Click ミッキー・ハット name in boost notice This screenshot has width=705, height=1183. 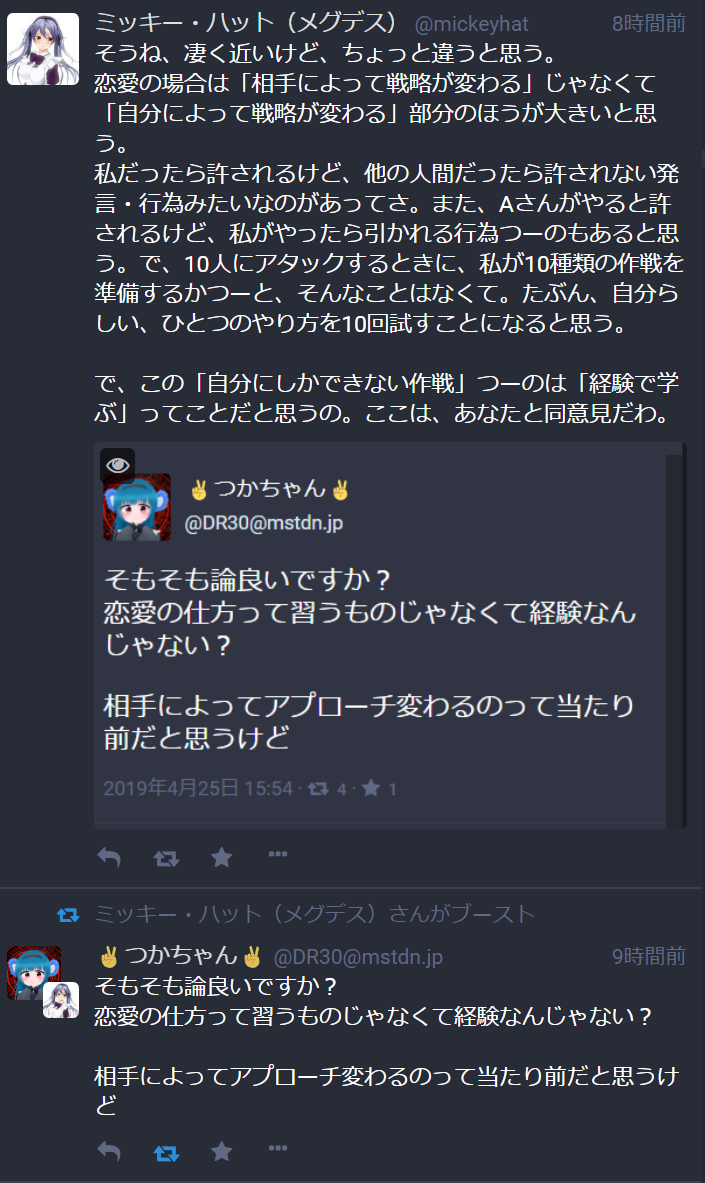click(241, 914)
